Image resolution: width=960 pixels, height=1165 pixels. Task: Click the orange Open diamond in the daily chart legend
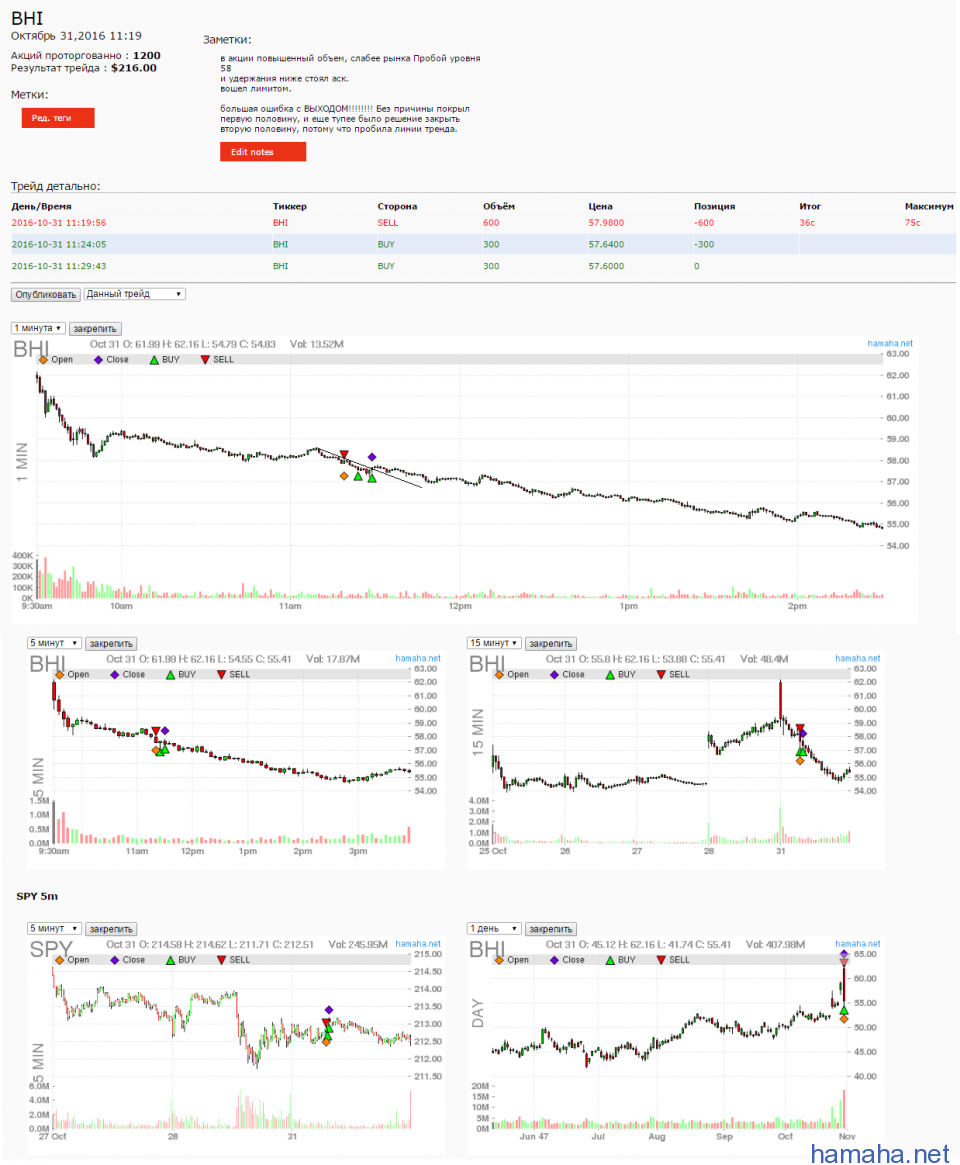(500, 960)
